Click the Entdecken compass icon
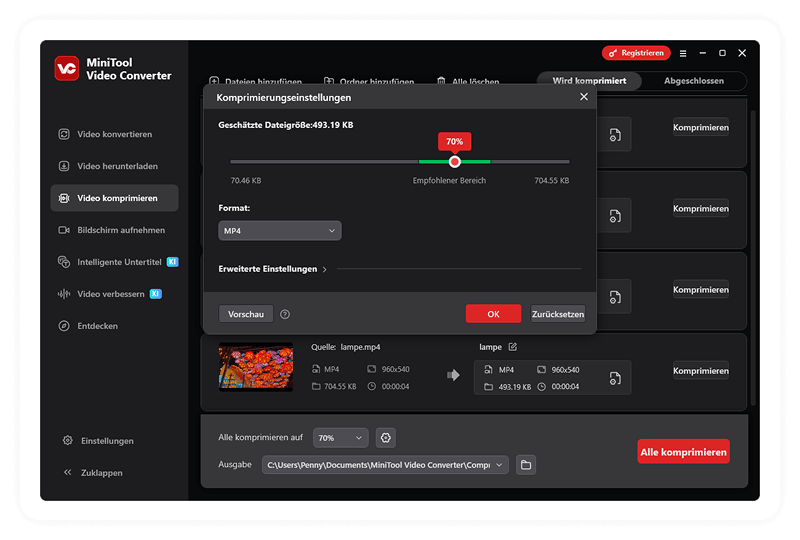This screenshot has width=800, height=540. pyautogui.click(x=64, y=326)
